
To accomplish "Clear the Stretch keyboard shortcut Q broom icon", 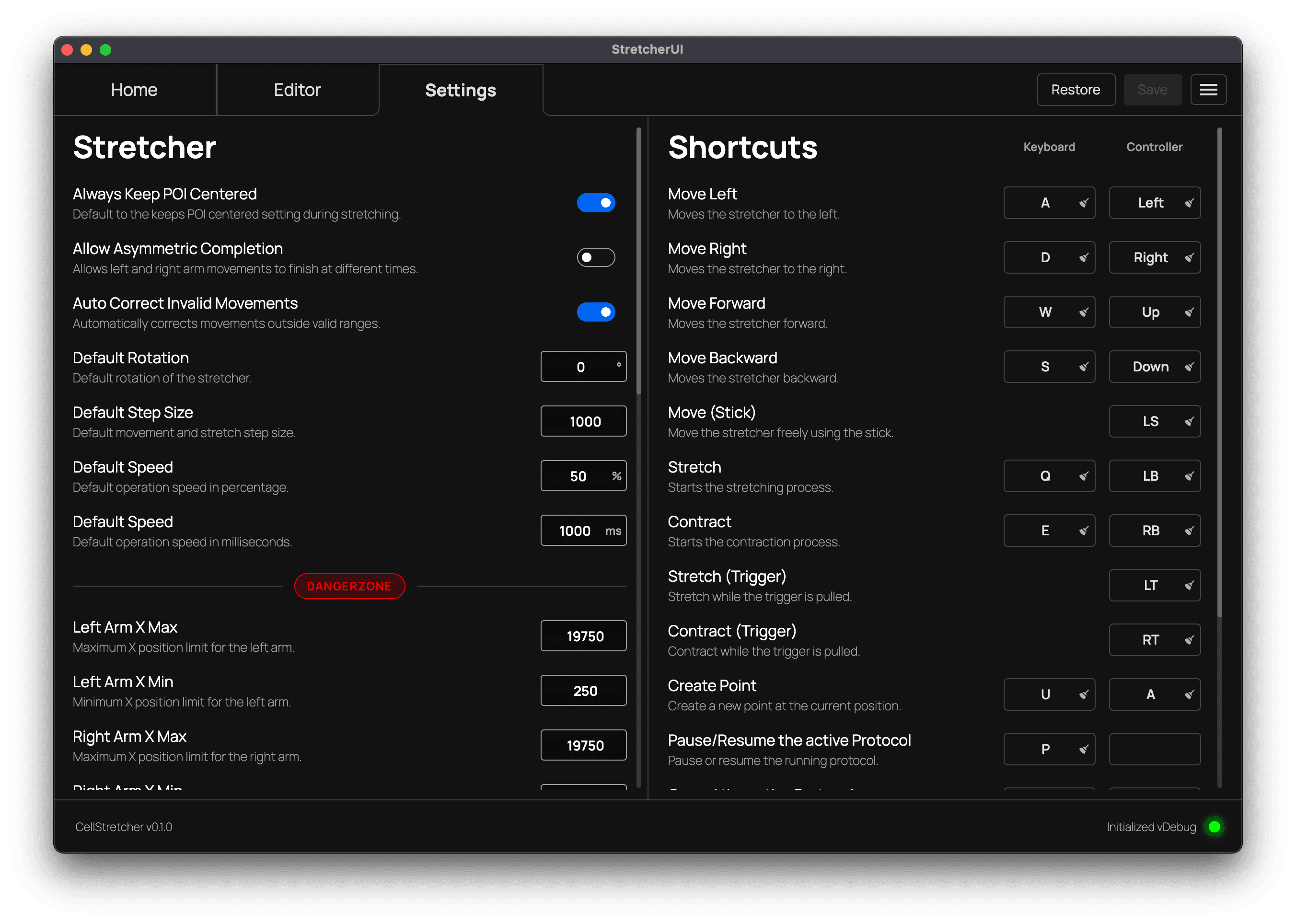I will click(x=1083, y=476).
